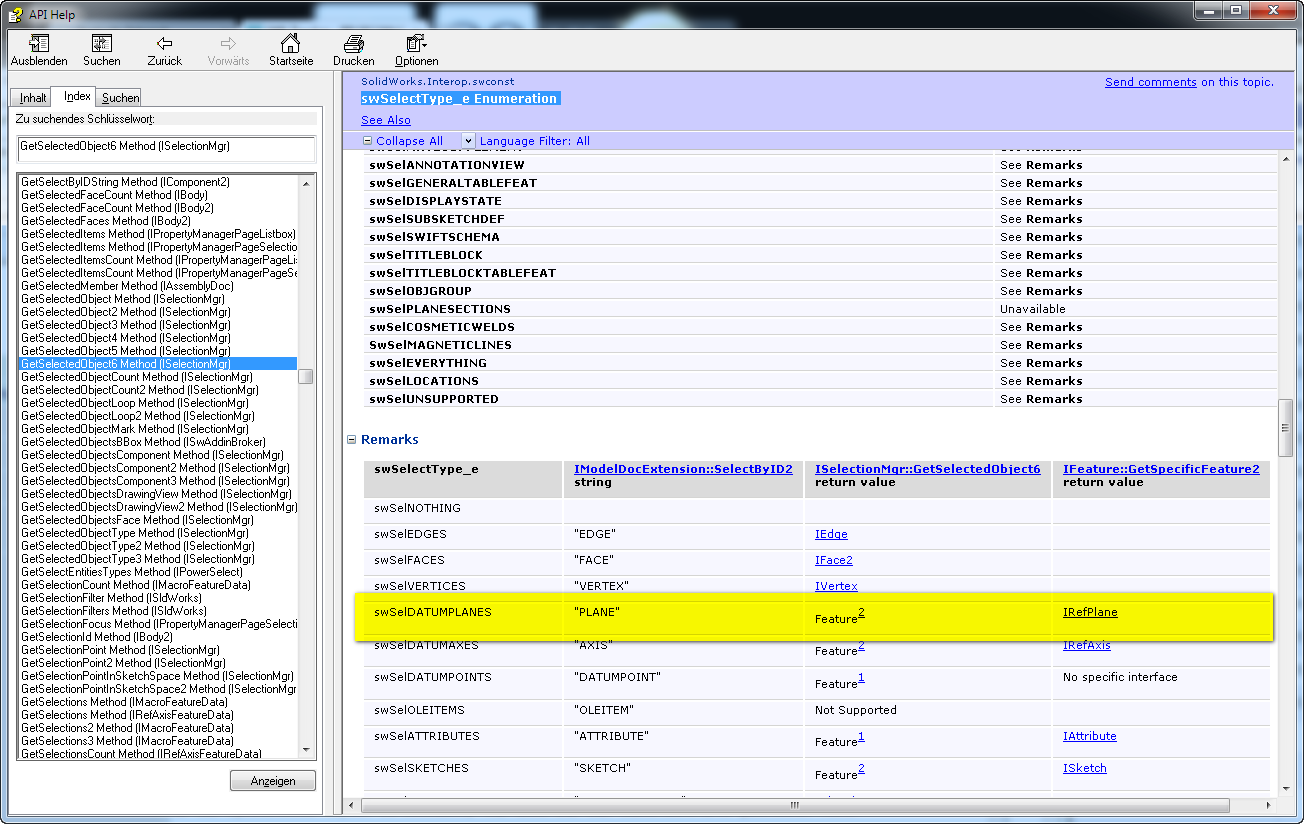This screenshot has height=824, width=1304.
Task: Click the API Help title bar icon
Action: click(15, 14)
